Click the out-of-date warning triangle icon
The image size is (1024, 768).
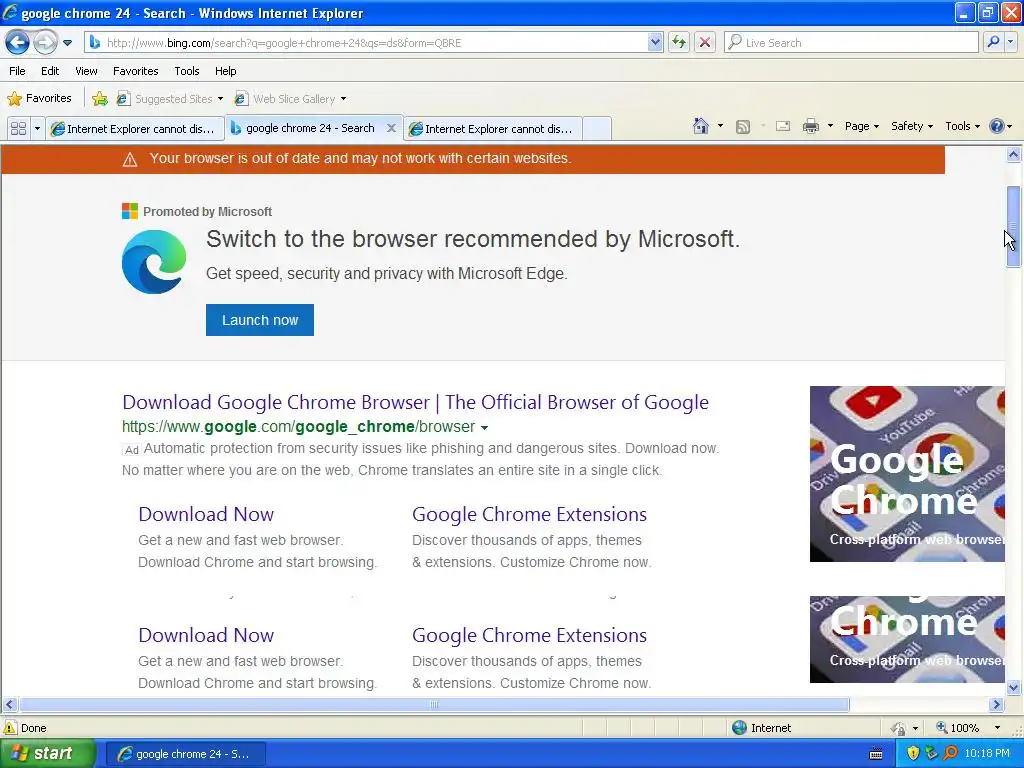point(130,159)
